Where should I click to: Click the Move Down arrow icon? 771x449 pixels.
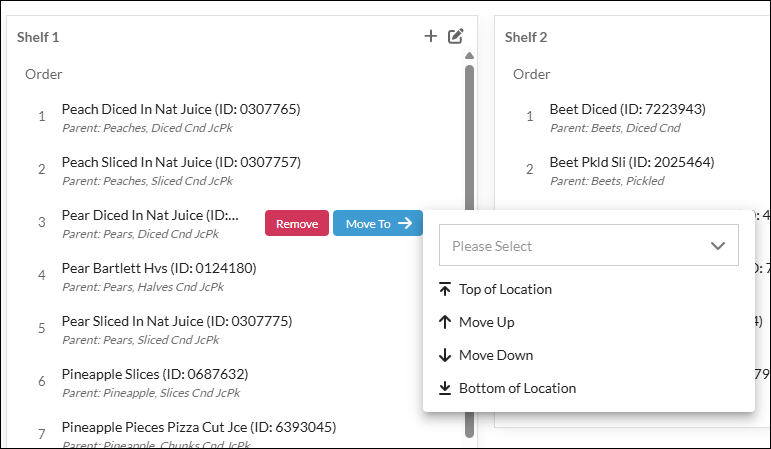[445, 355]
